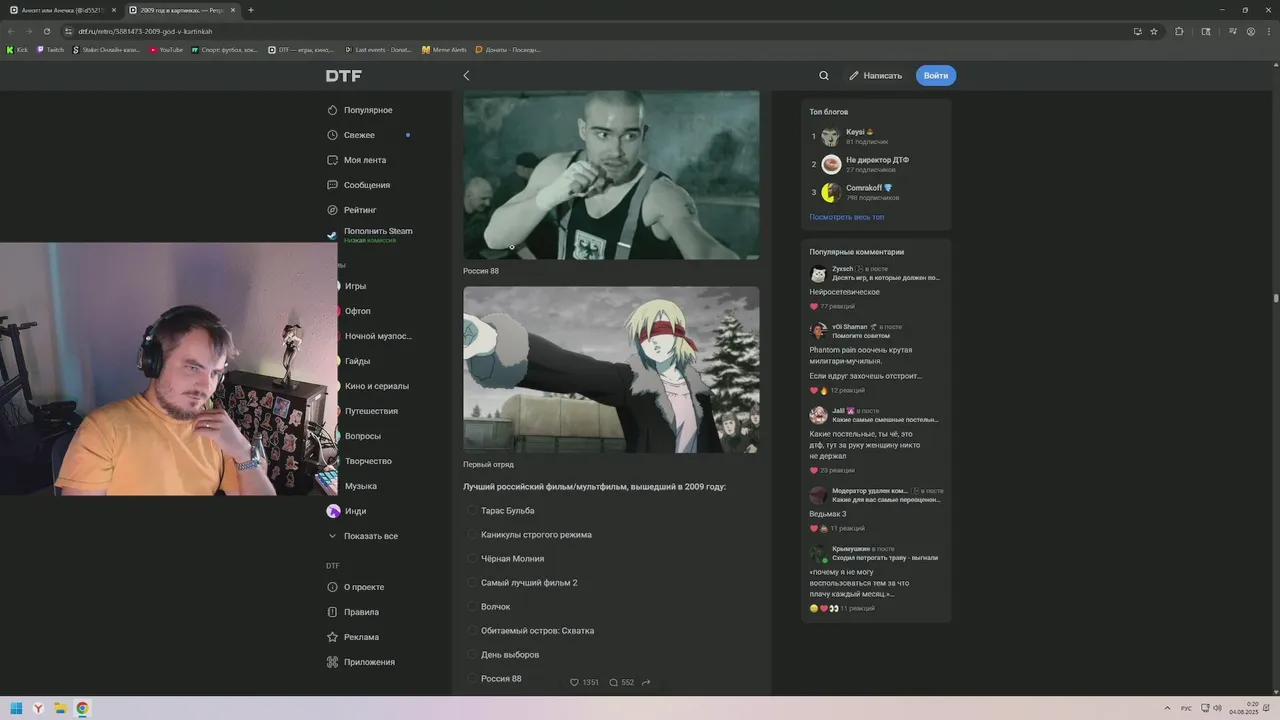Open the volume control in system tray
Viewport: 1280px width, 720px height.
(1217, 708)
